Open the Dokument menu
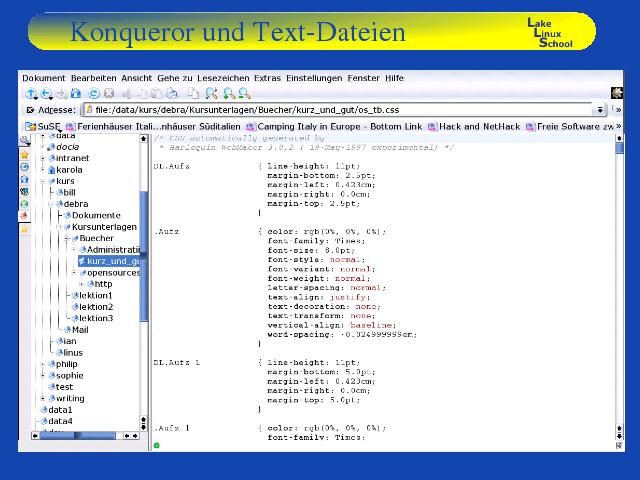The width and height of the screenshot is (640, 480). 43,78
